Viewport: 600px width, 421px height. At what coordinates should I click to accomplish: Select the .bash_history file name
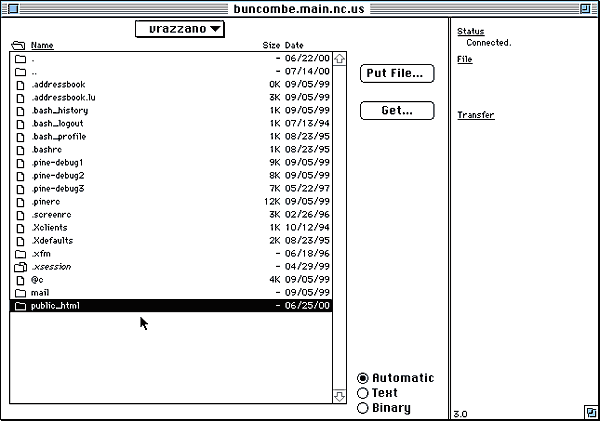pos(60,111)
